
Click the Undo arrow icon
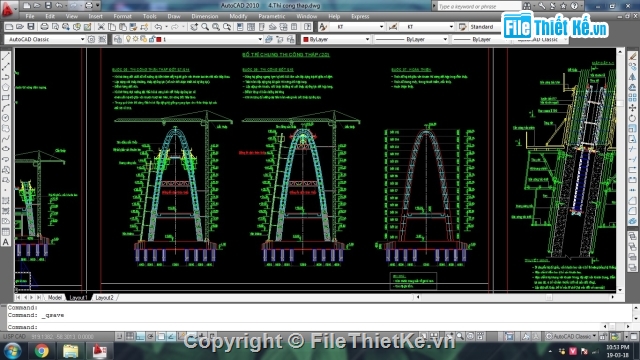pyautogui.click(x=158, y=27)
